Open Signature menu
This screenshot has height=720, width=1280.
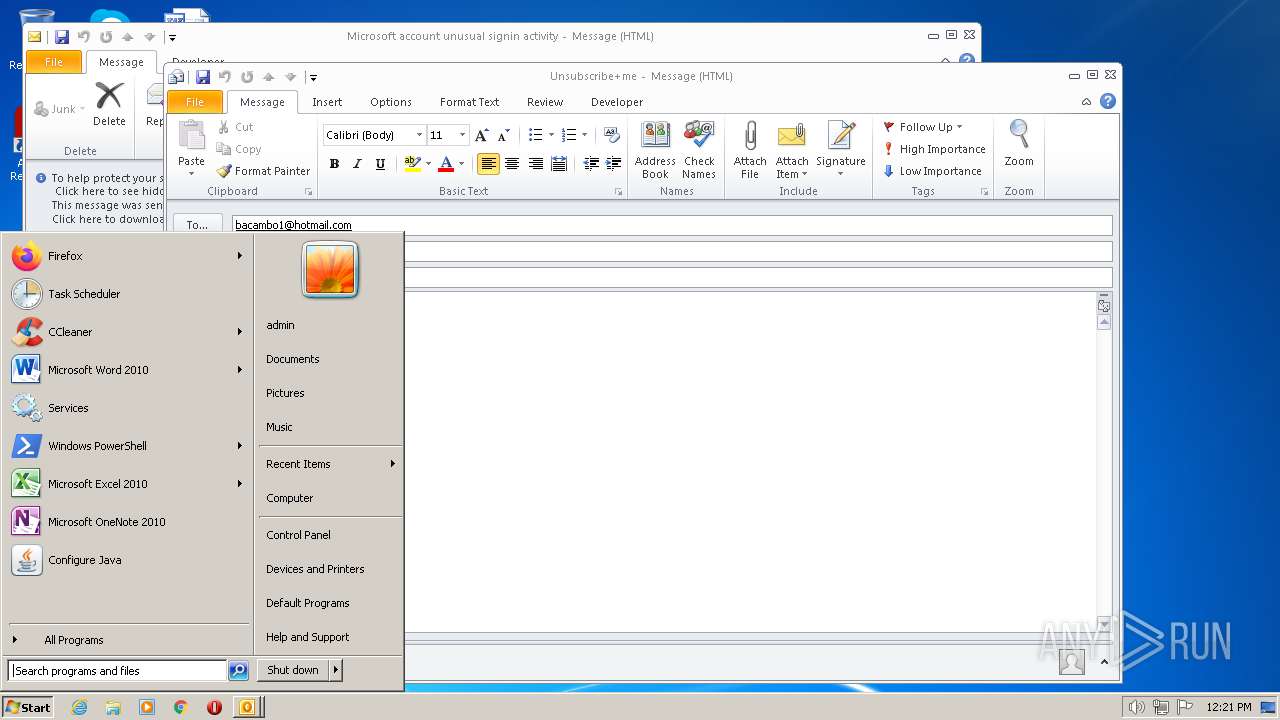coord(841,150)
